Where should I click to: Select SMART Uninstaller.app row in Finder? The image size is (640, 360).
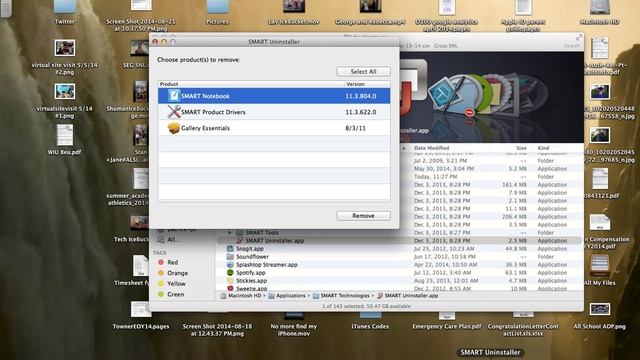click(x=398, y=240)
